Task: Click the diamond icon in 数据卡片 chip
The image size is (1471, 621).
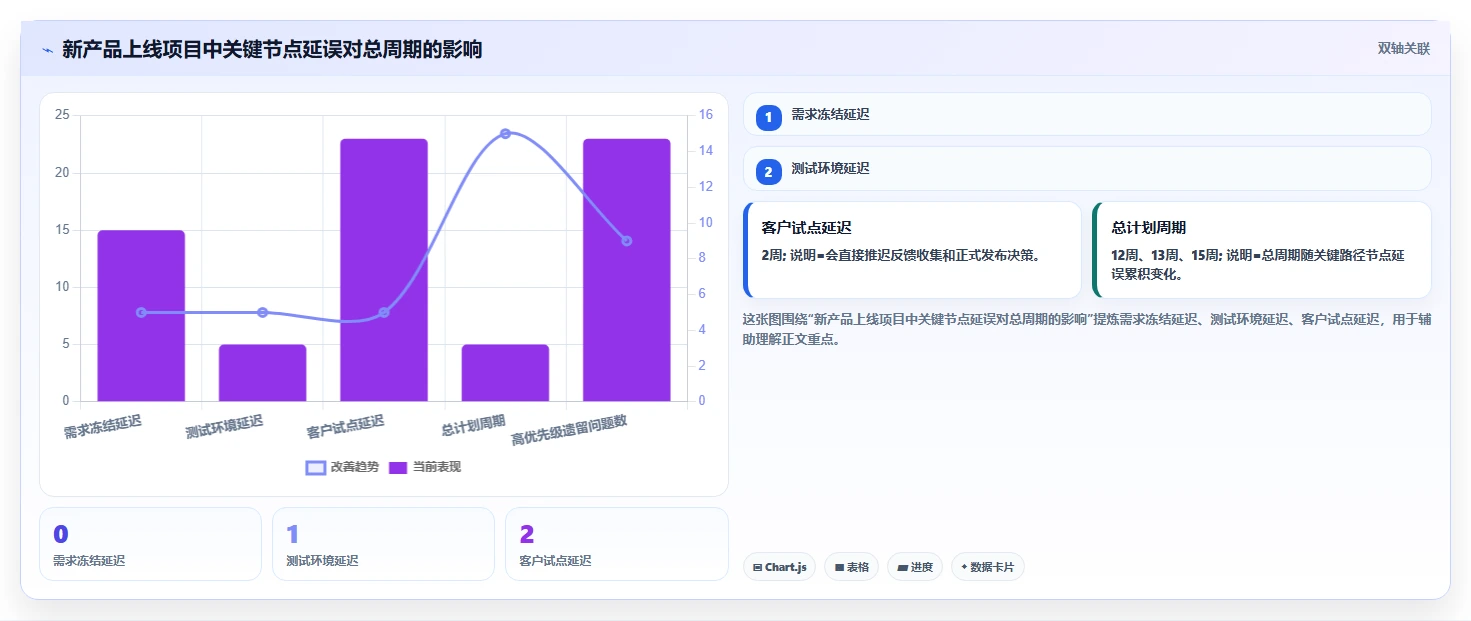Action: pos(964,567)
